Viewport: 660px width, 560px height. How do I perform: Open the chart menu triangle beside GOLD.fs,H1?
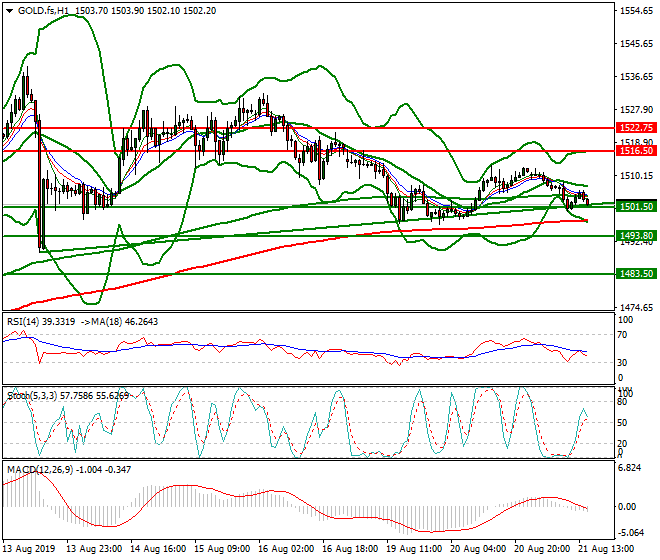pos(9,11)
